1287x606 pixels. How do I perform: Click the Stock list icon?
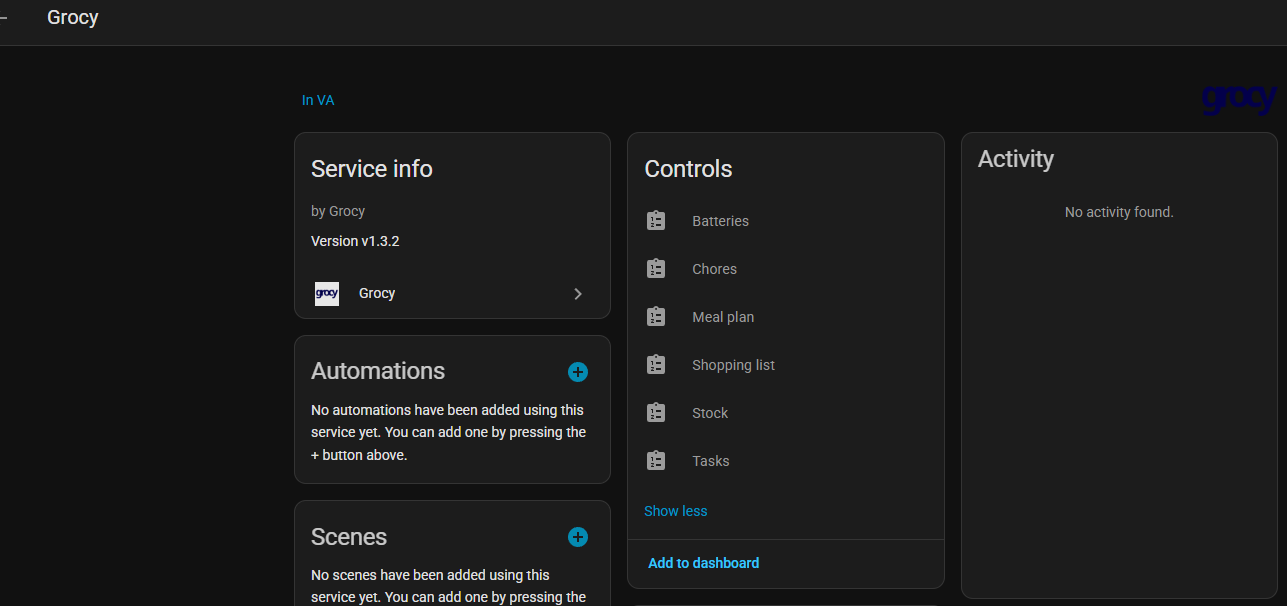pos(656,413)
